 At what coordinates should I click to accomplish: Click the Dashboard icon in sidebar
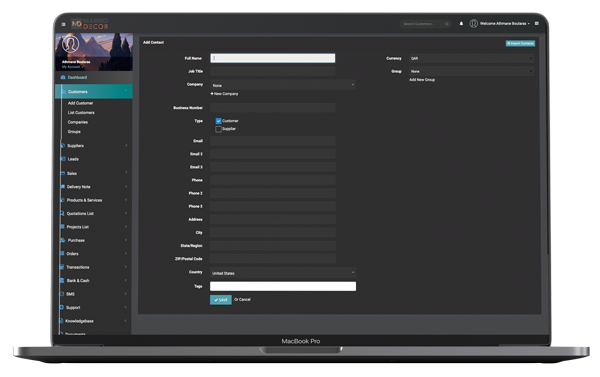coord(63,77)
